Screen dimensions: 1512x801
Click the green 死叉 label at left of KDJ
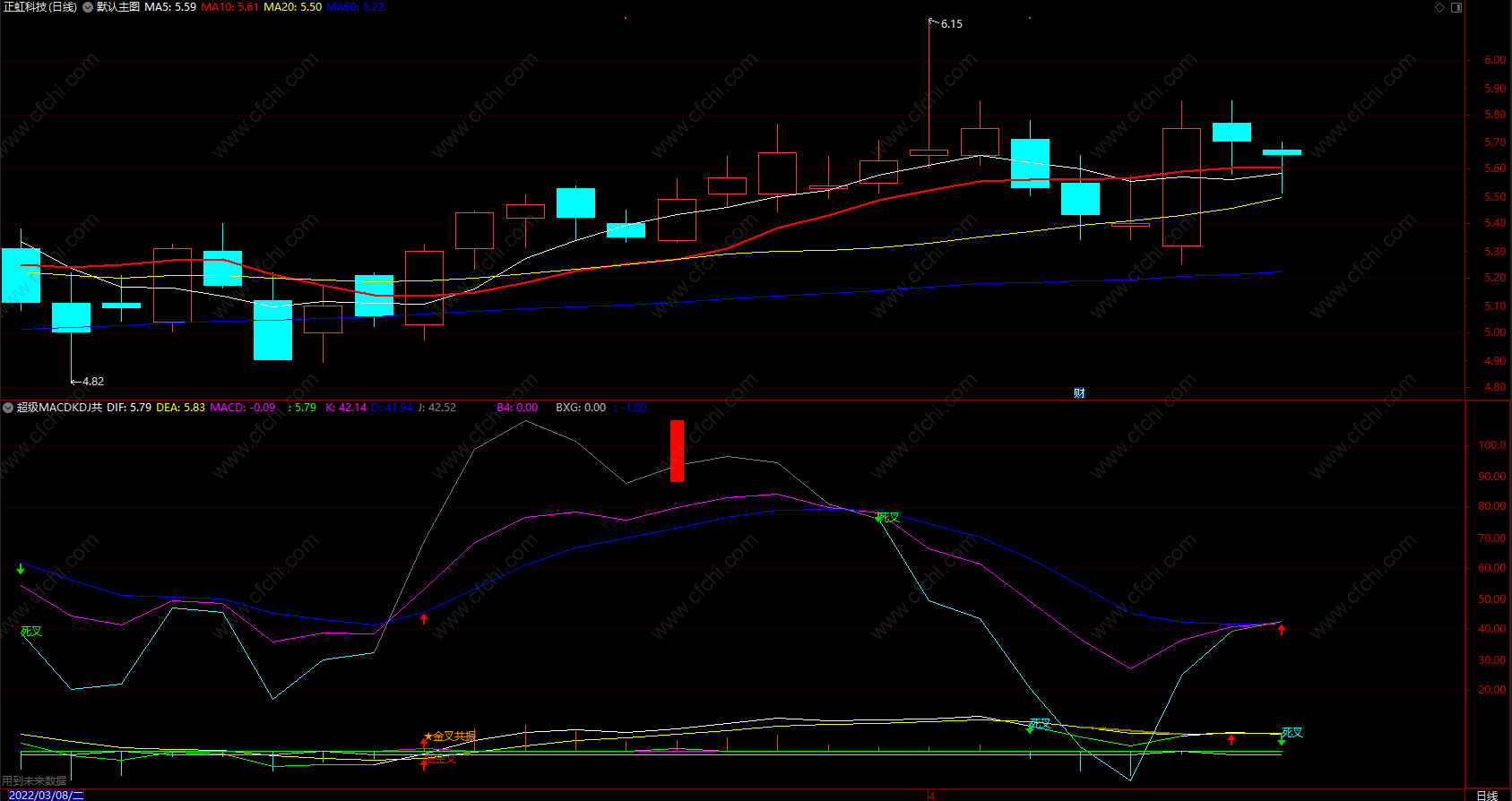31,632
